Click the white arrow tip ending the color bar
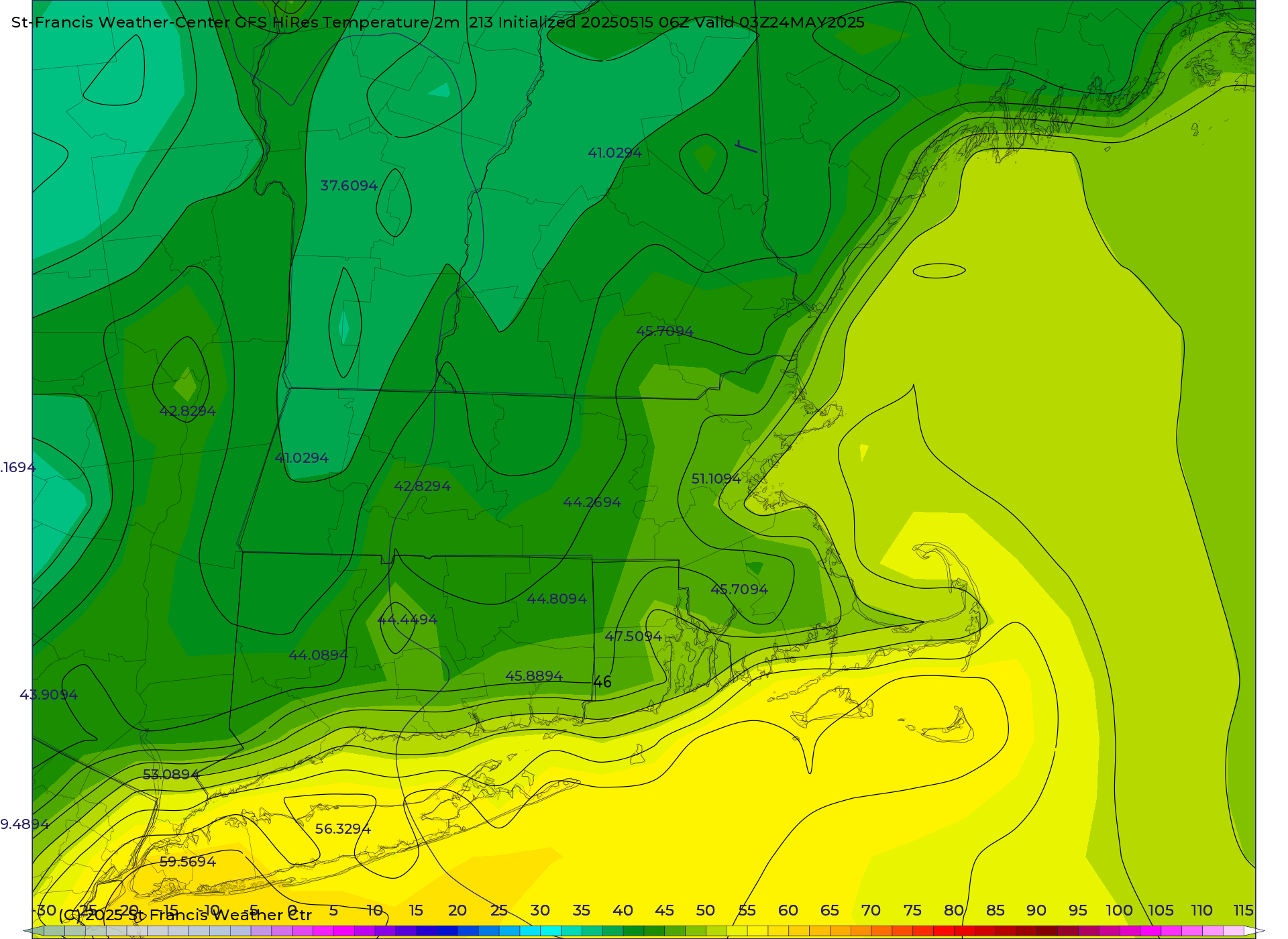The image size is (1288, 939). coord(1254,931)
